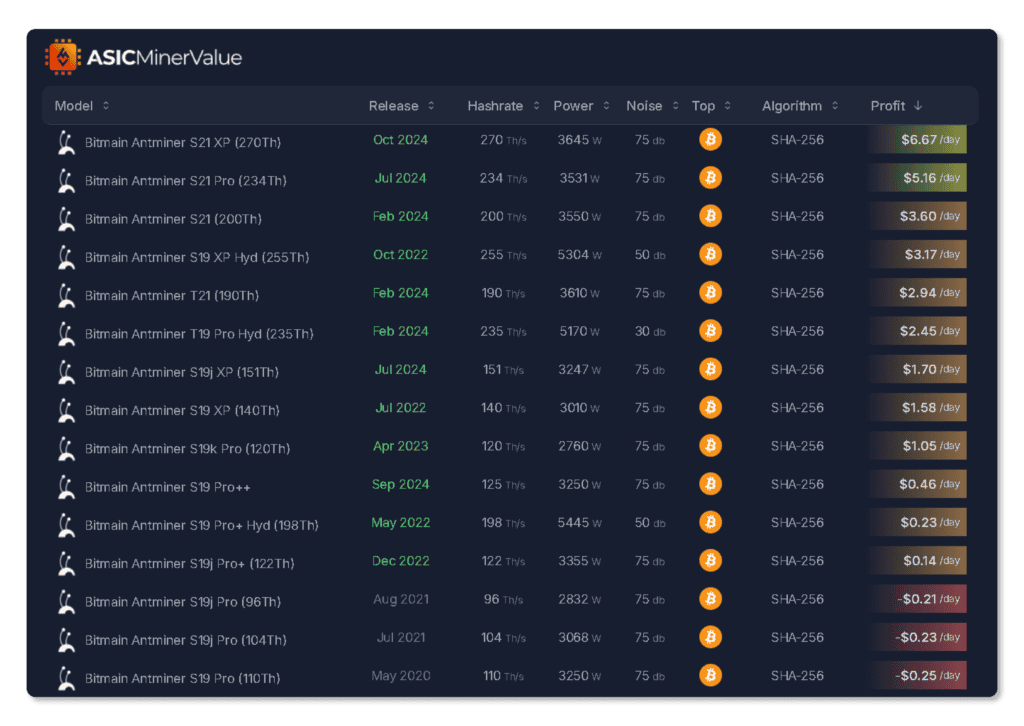Click Bitcoin icon in S19j Pro (104Th) row
The width and height of the screenshot is (1024, 726).
(x=711, y=637)
